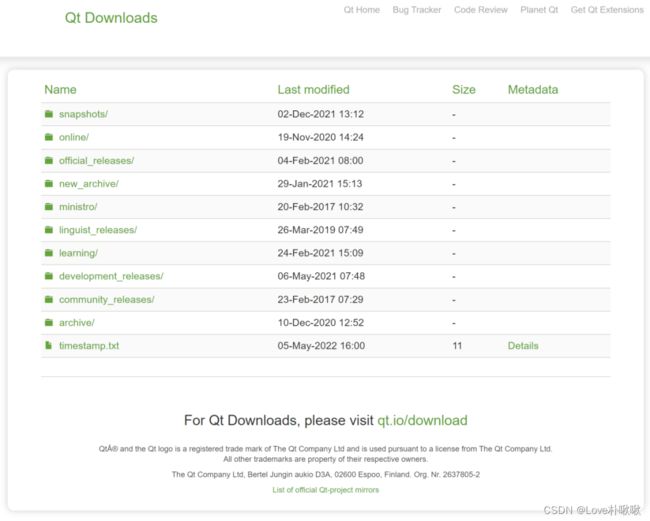Click the date 19-Nov-2020 14:24
650x521 pixels.
tap(320, 137)
